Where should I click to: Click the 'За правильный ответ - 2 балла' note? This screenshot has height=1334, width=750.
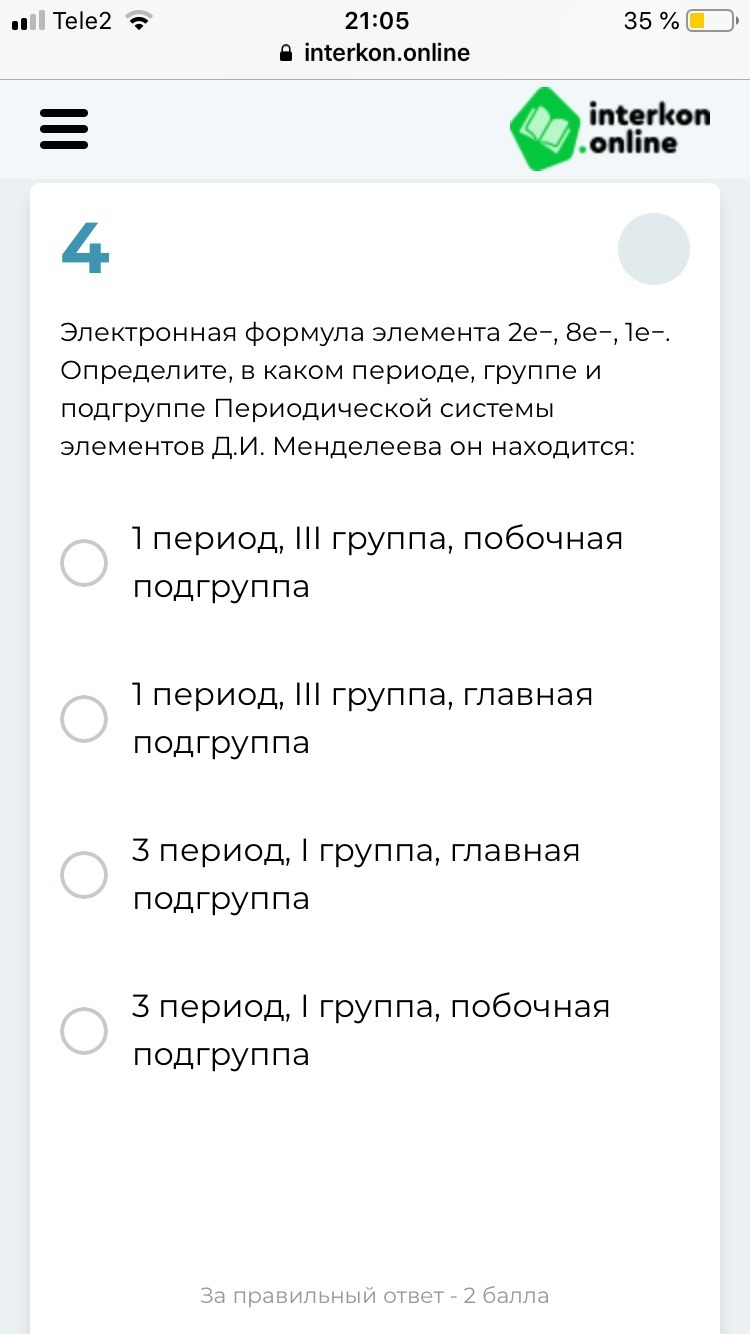(x=374, y=1296)
